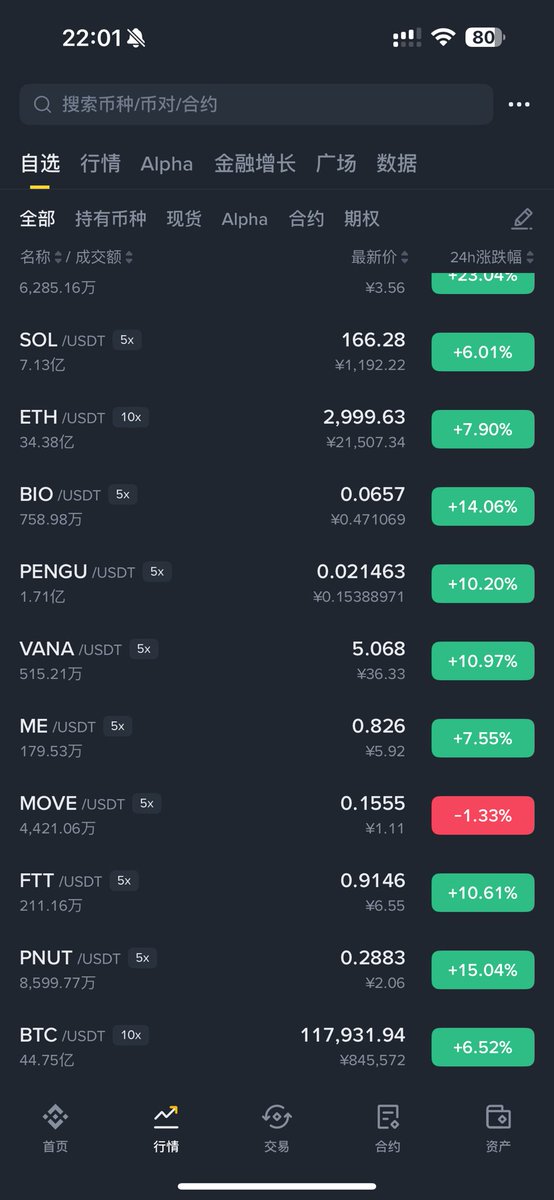Switch to the 金融增长 tab
Image resolution: width=554 pixels, height=1200 pixels.
point(255,163)
